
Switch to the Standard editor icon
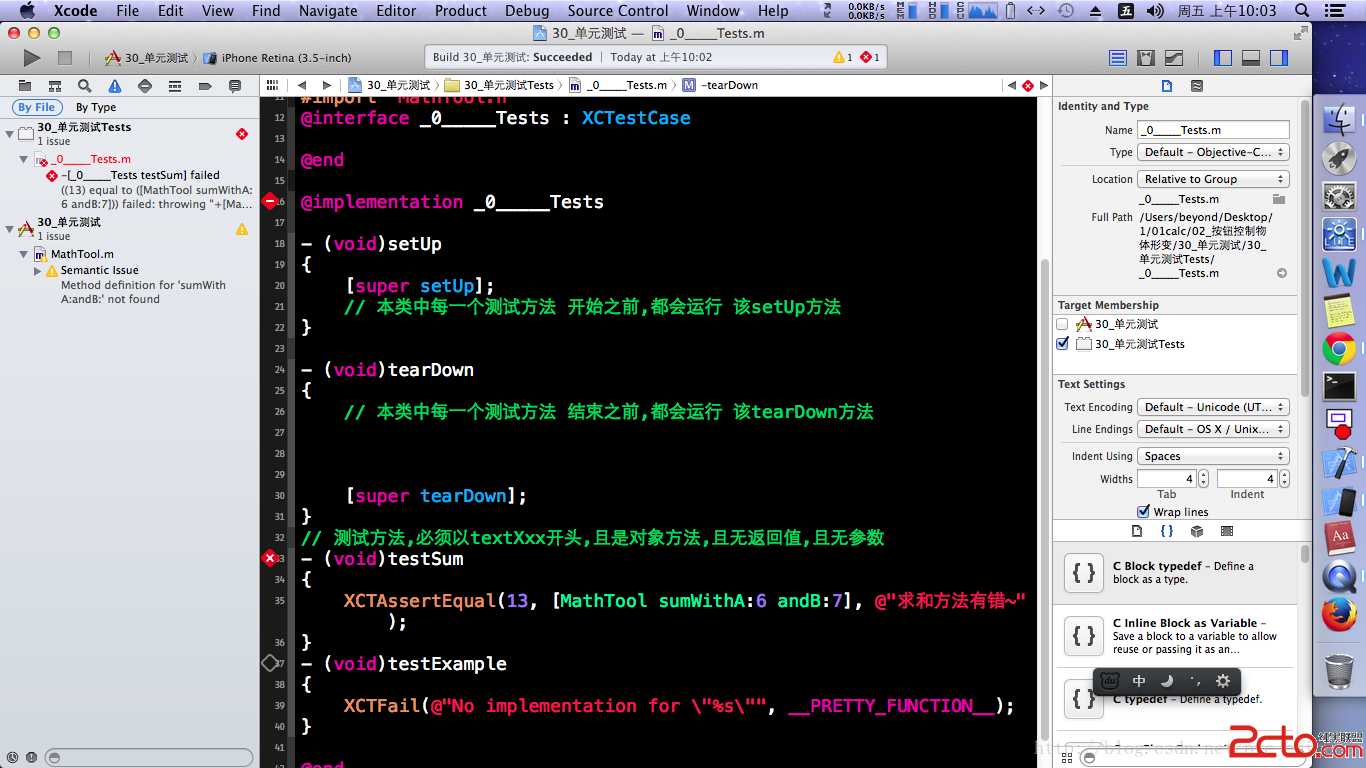1118,58
